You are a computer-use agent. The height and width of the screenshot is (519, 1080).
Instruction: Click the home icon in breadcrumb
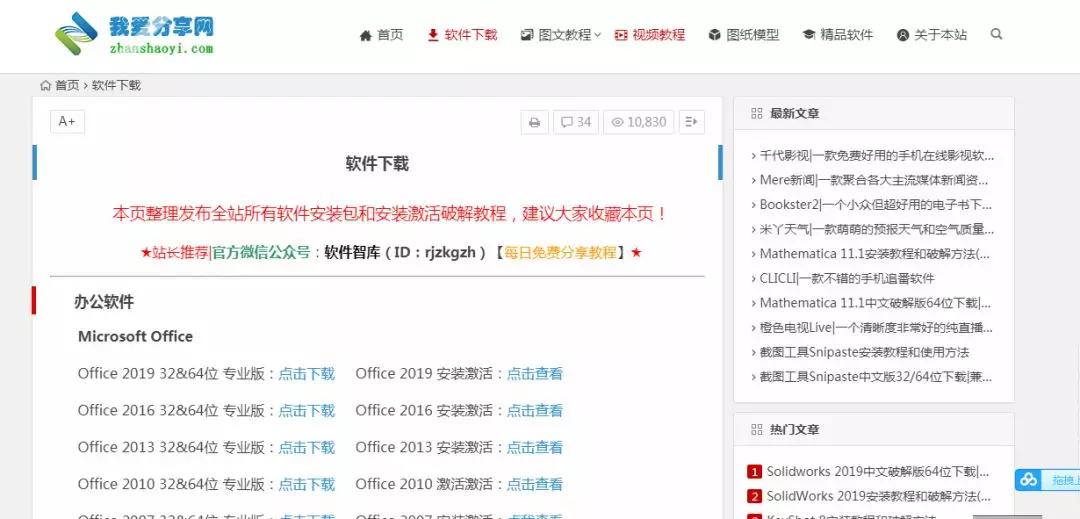pos(46,85)
